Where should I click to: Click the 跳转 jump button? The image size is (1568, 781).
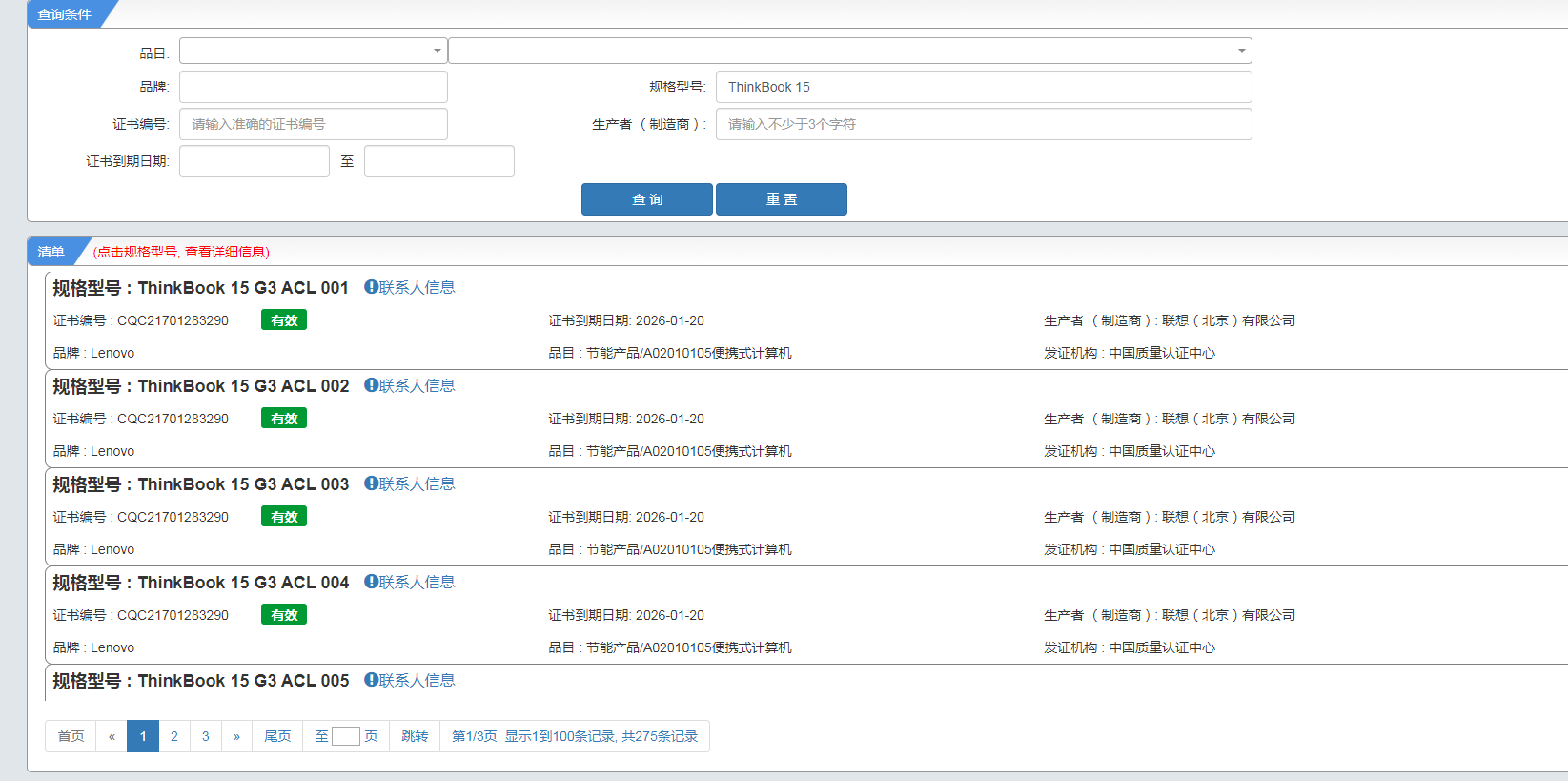click(415, 736)
